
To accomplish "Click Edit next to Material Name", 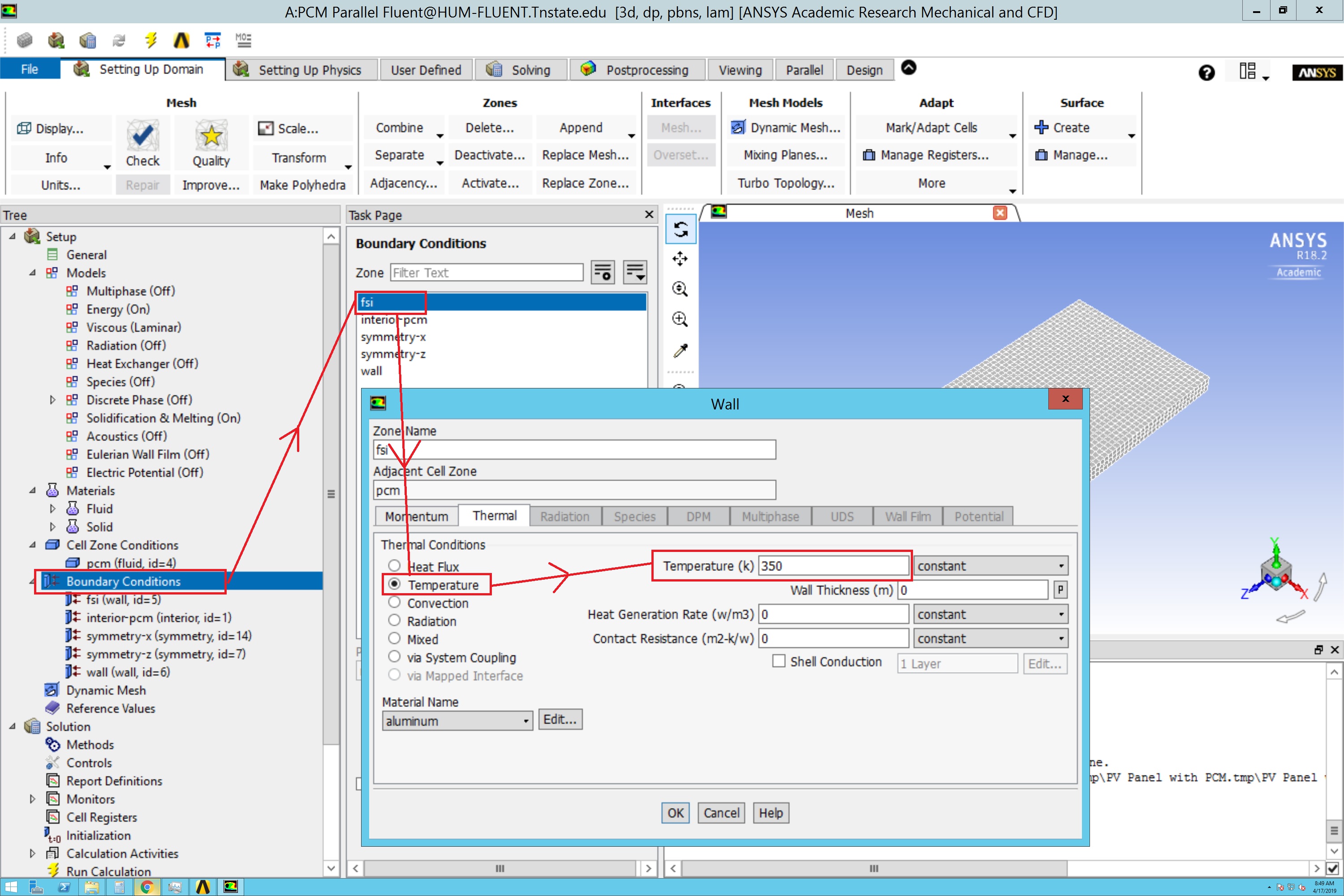I will click(x=560, y=719).
